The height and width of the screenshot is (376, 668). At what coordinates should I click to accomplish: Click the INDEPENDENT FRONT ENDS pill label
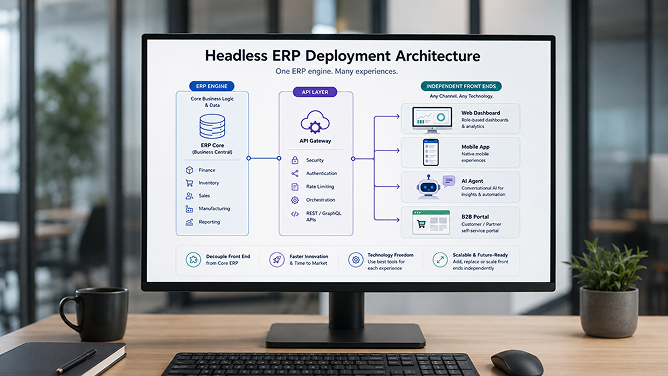(461, 86)
